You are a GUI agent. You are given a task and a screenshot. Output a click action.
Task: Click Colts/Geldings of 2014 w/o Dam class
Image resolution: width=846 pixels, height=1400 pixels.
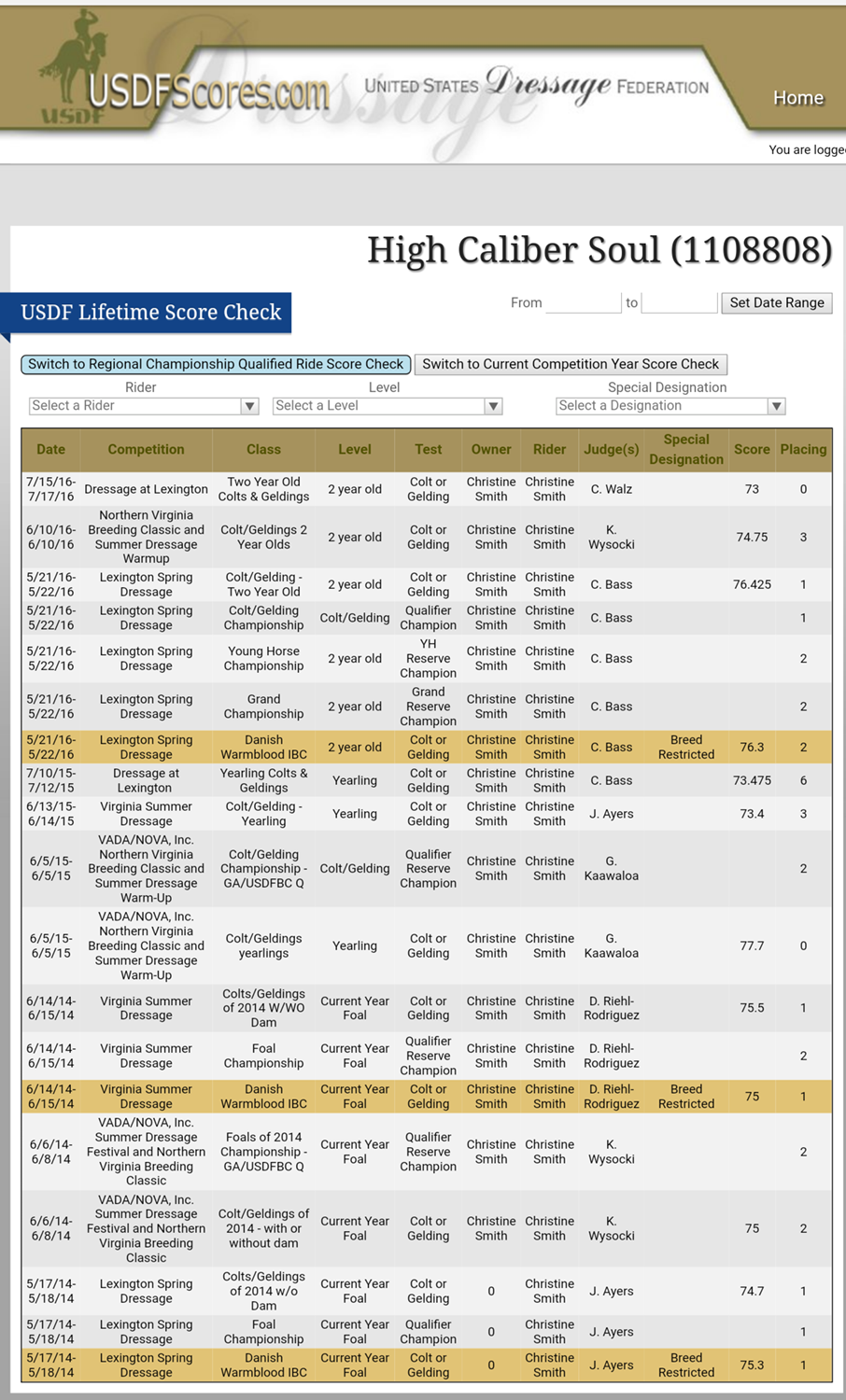pos(263,1292)
